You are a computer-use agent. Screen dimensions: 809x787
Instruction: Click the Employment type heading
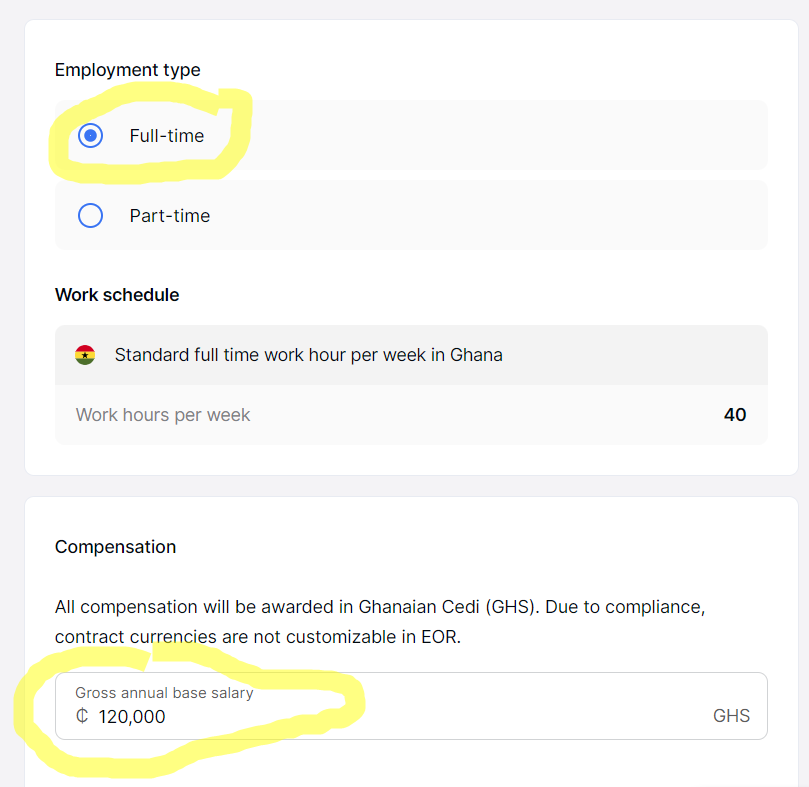(x=127, y=70)
